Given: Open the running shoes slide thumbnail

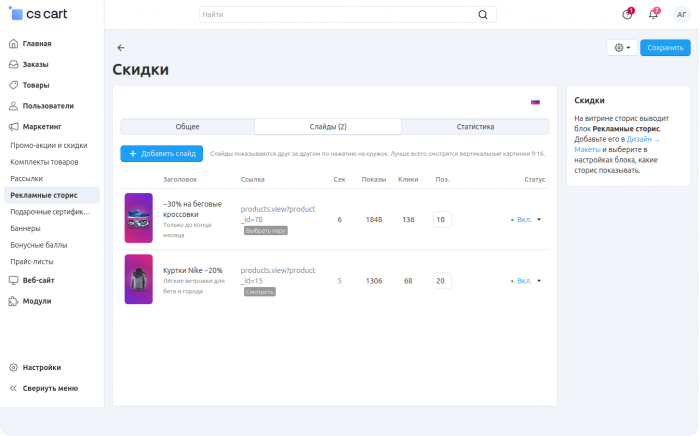Looking at the screenshot, I should coord(138,218).
